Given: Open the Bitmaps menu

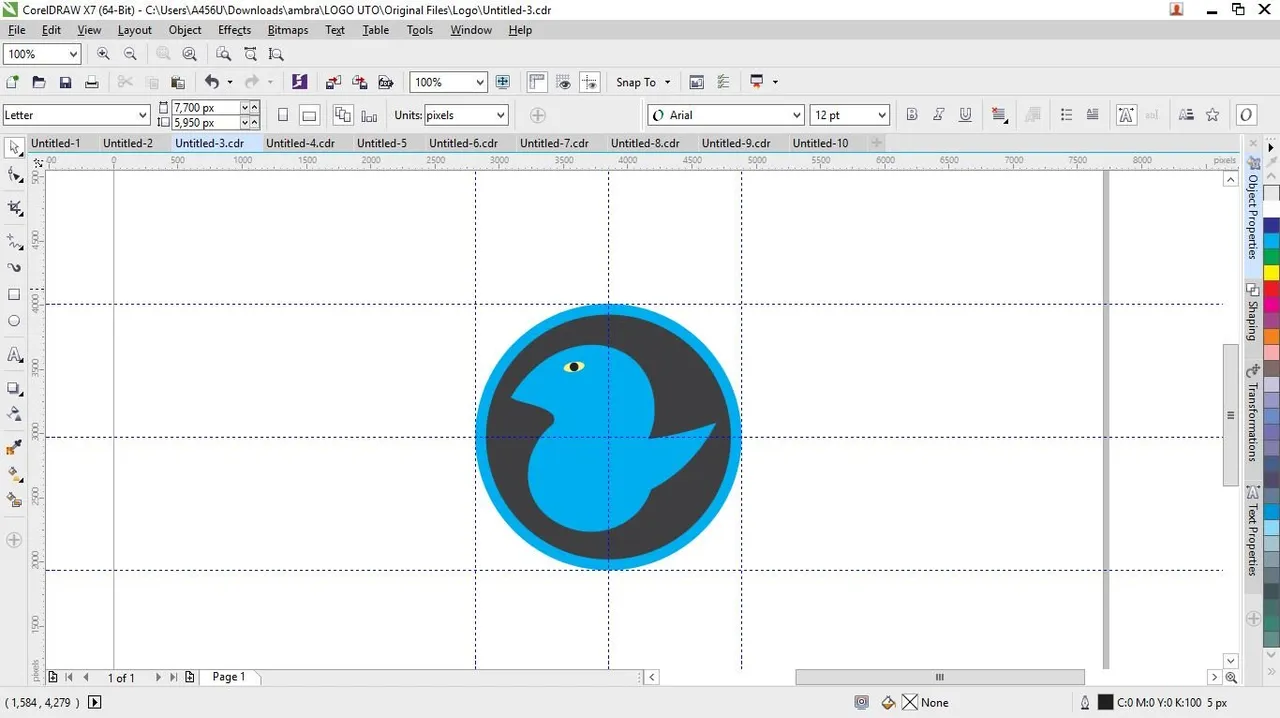Looking at the screenshot, I should (288, 30).
